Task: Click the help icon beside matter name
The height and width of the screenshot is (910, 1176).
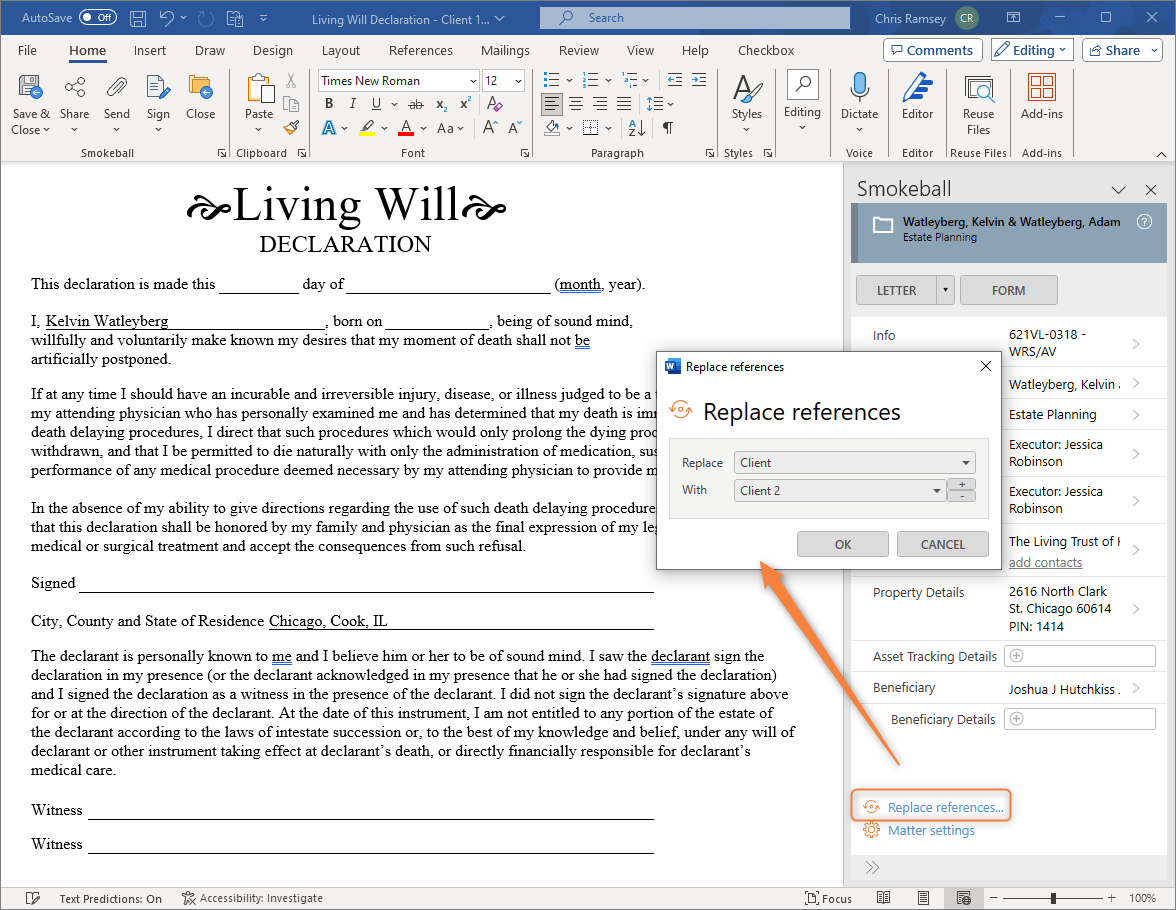Action: click(x=1144, y=221)
